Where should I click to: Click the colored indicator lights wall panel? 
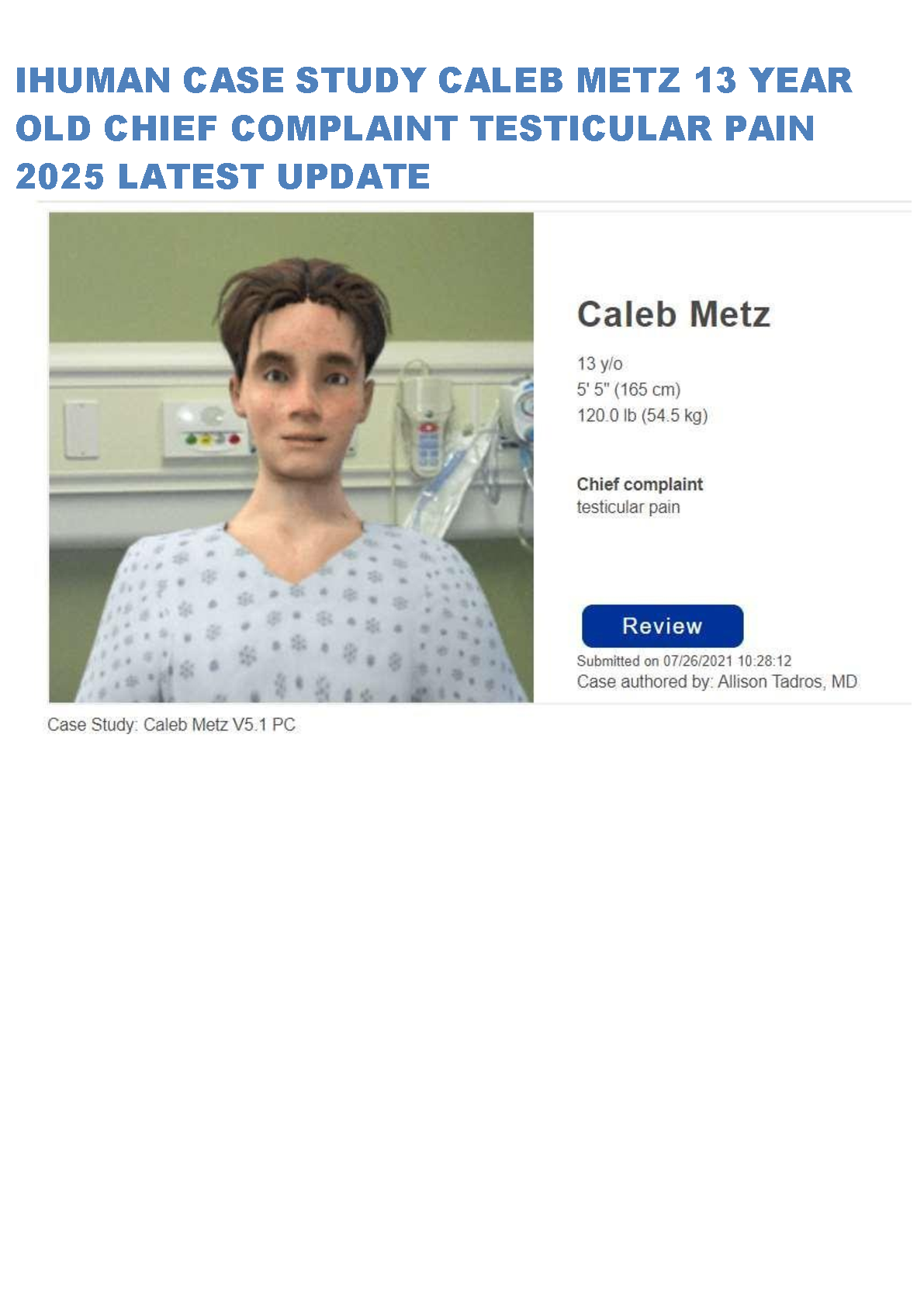(x=203, y=431)
